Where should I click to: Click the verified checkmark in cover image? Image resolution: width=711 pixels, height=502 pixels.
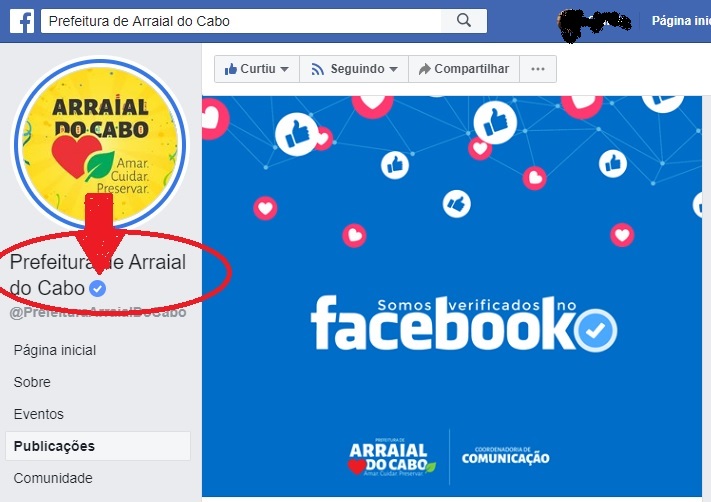pyautogui.click(x=595, y=331)
